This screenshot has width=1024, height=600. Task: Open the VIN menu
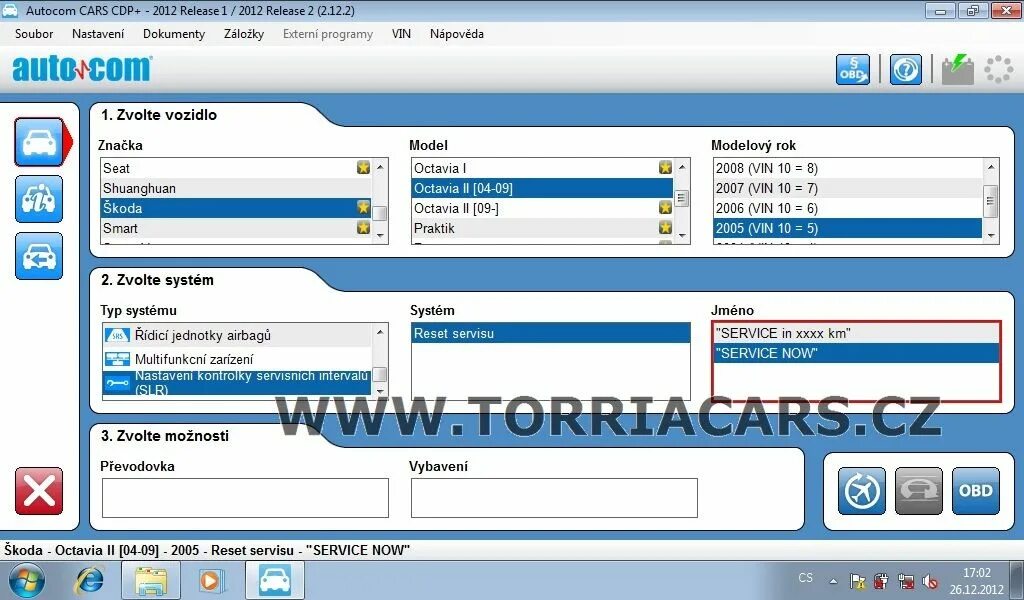click(x=401, y=34)
